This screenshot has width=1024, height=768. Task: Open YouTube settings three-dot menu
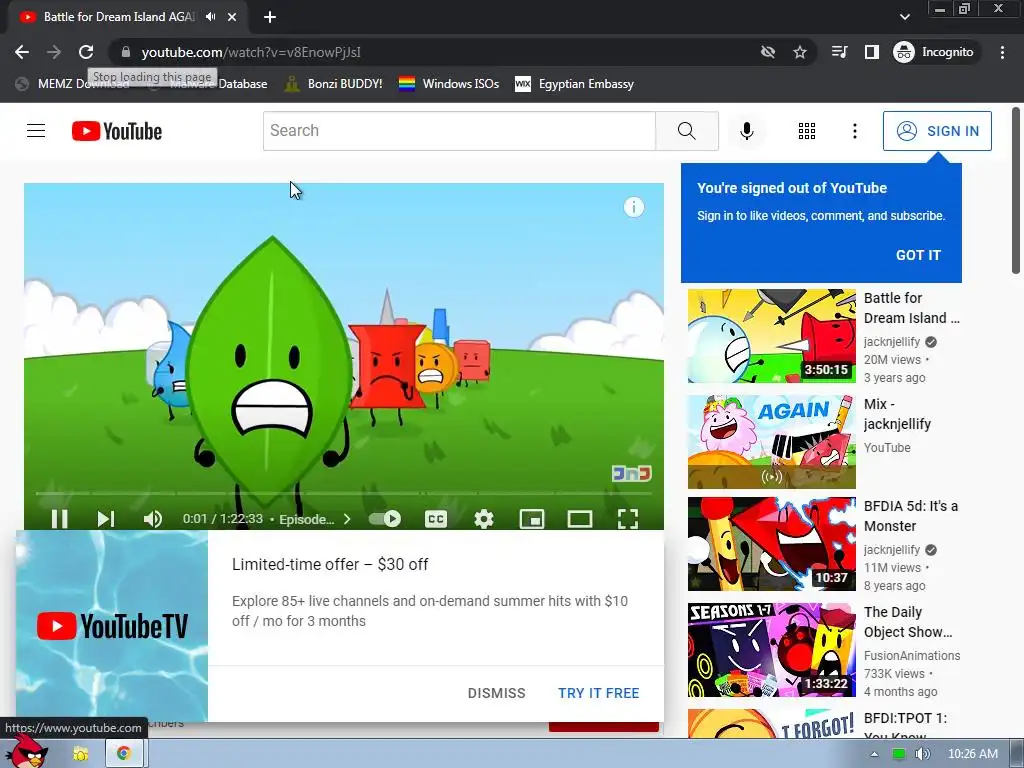855,131
